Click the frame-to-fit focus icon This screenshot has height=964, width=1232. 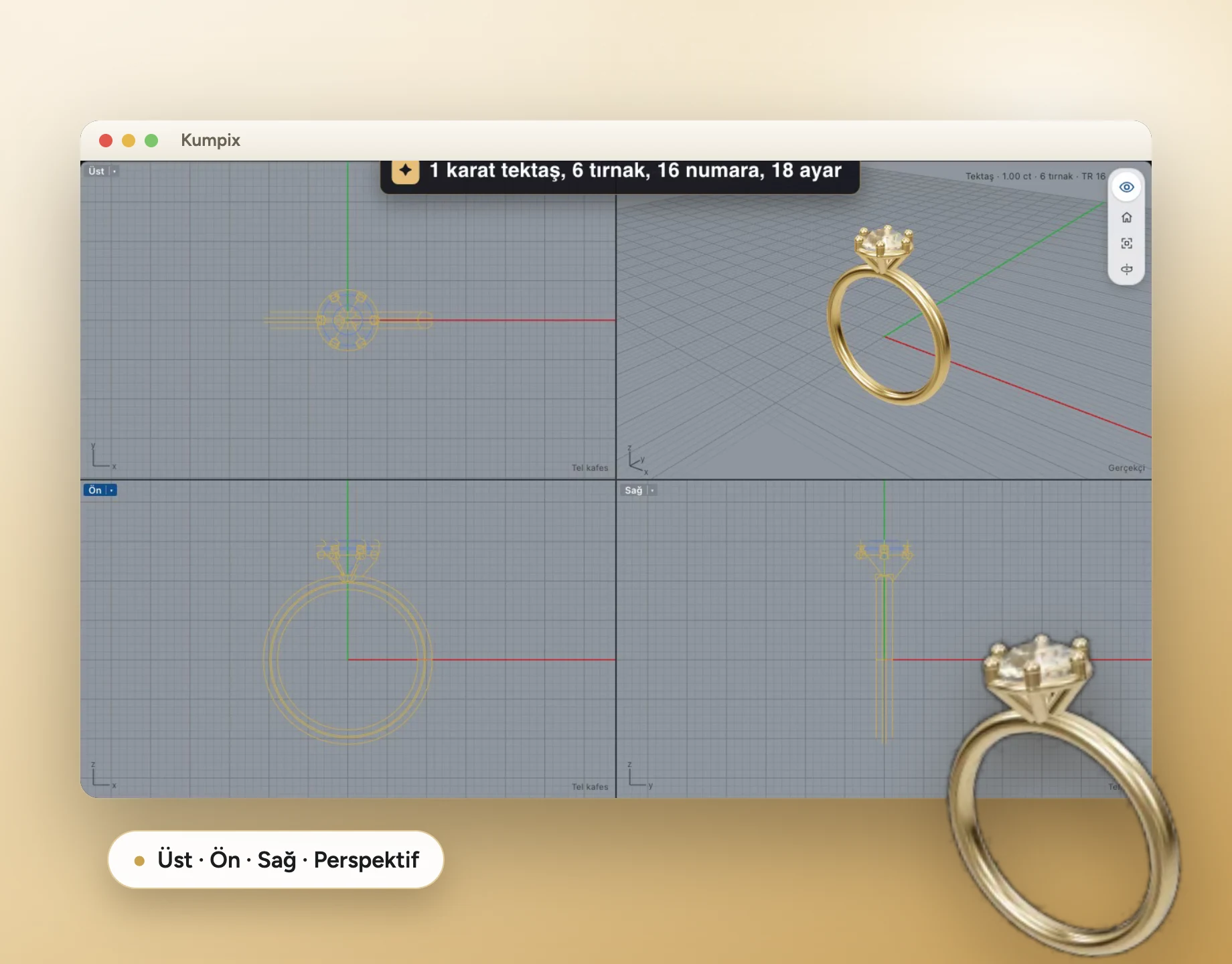point(1126,244)
